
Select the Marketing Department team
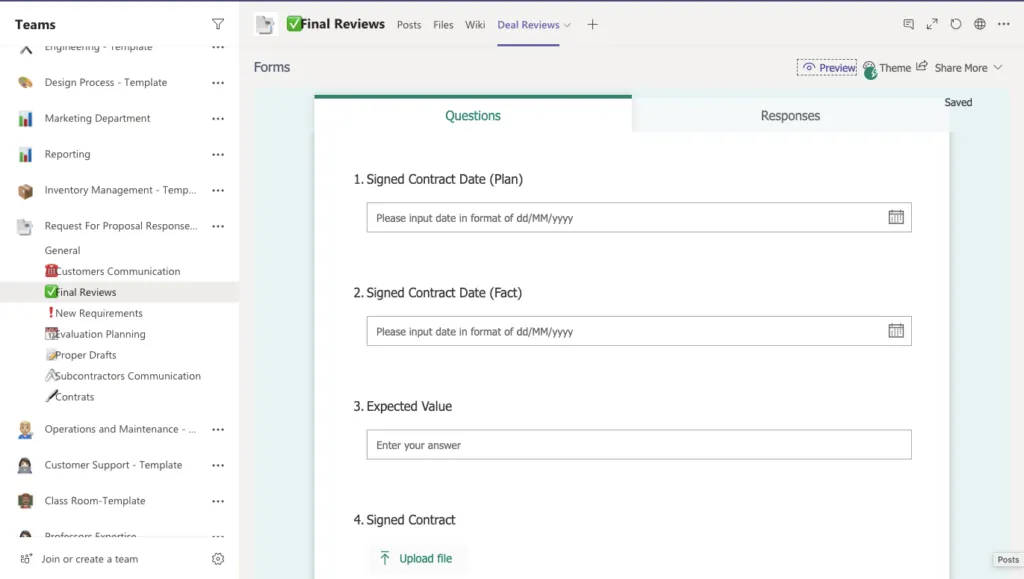click(x=97, y=118)
